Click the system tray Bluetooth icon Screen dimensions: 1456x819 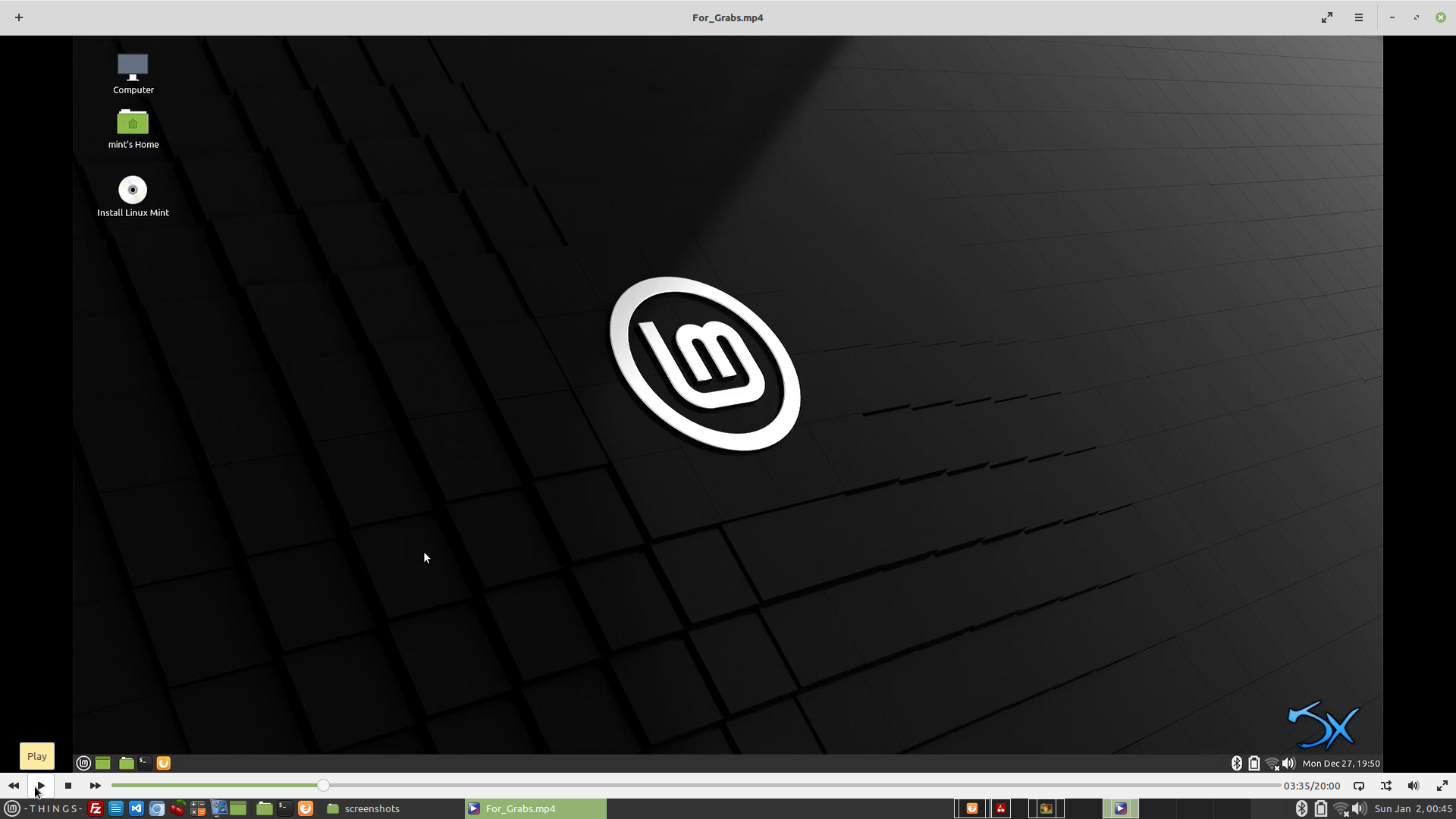(1301, 808)
